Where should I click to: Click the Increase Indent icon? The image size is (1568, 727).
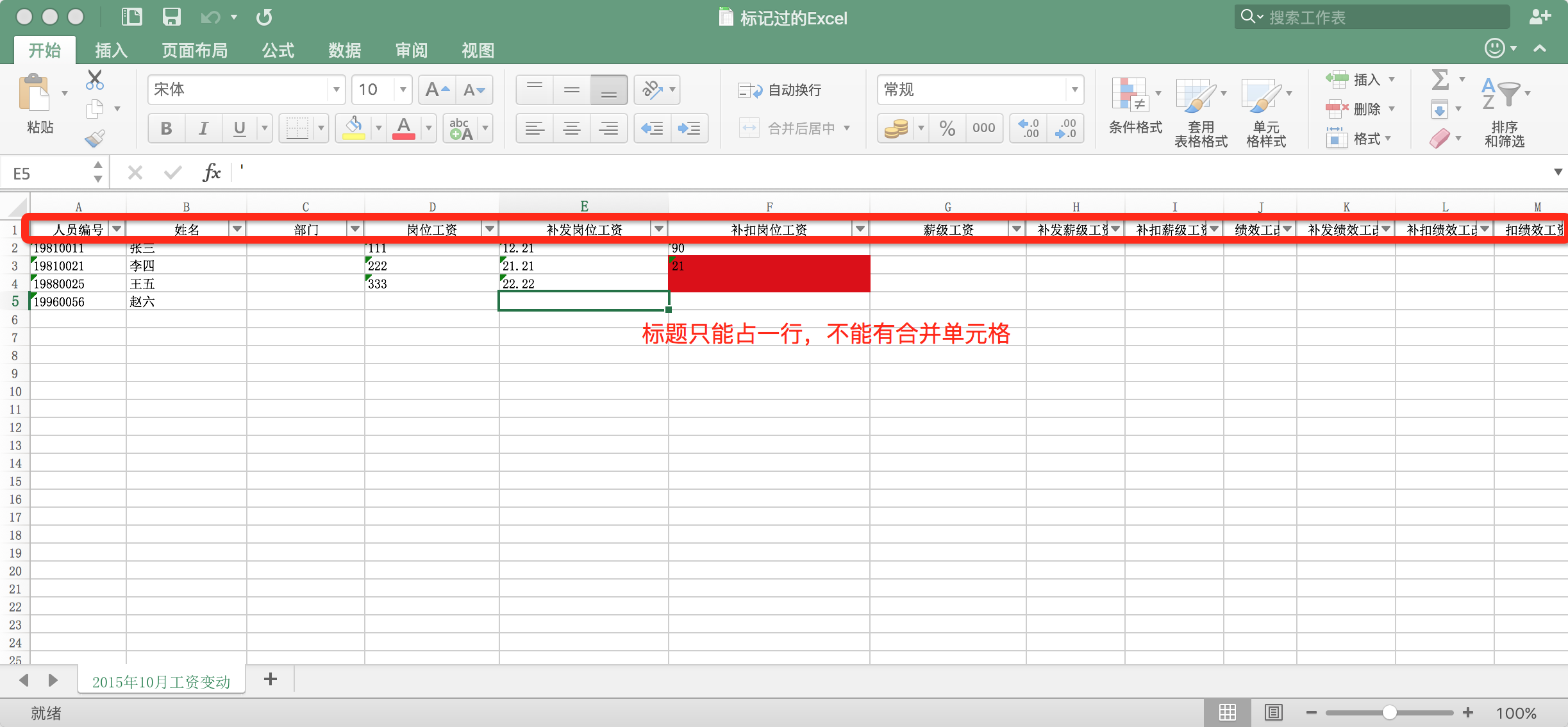tap(689, 128)
